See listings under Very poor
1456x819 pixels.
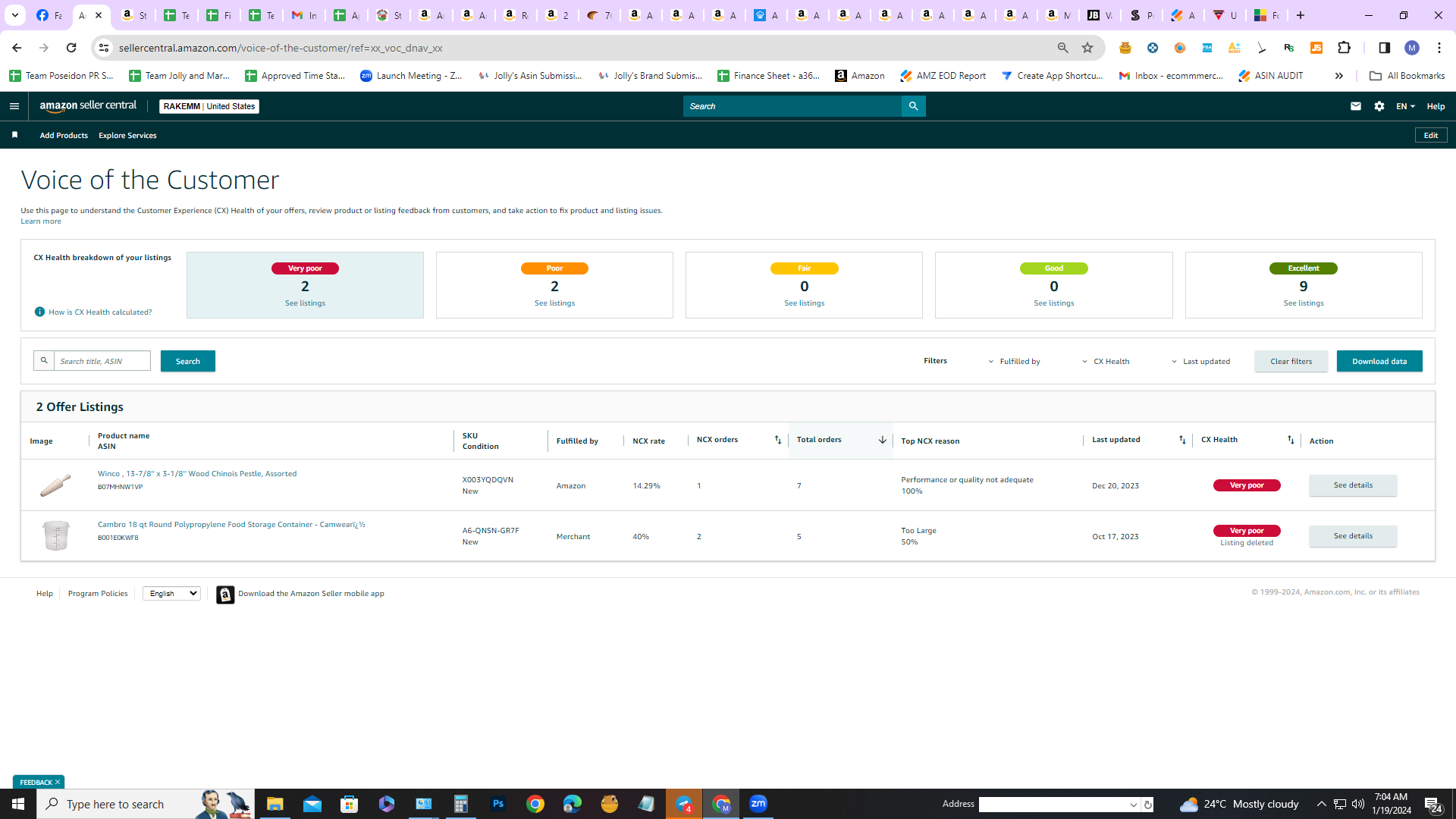pyautogui.click(x=305, y=303)
